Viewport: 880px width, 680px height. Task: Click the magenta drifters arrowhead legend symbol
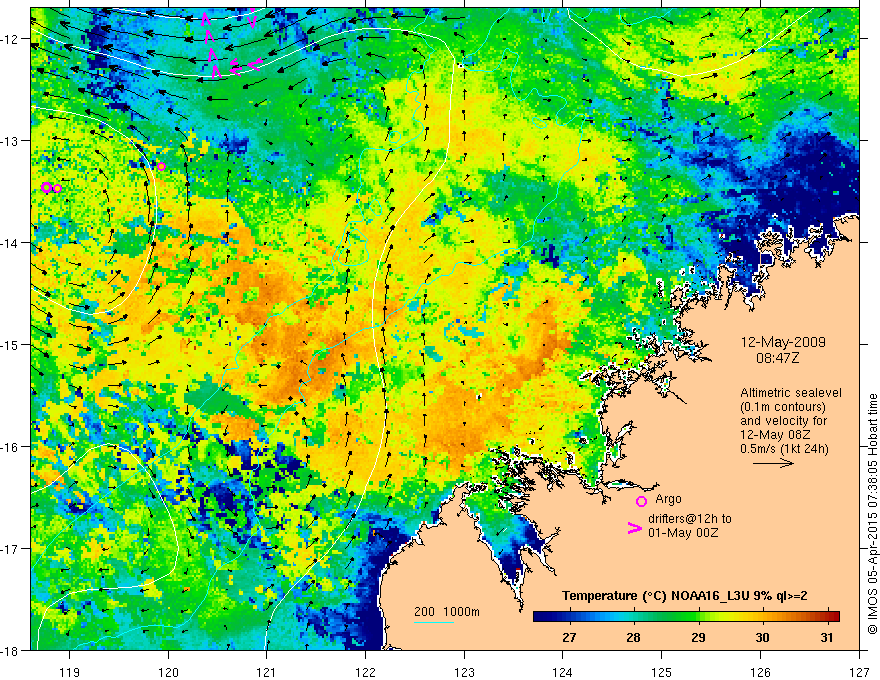tap(634, 528)
